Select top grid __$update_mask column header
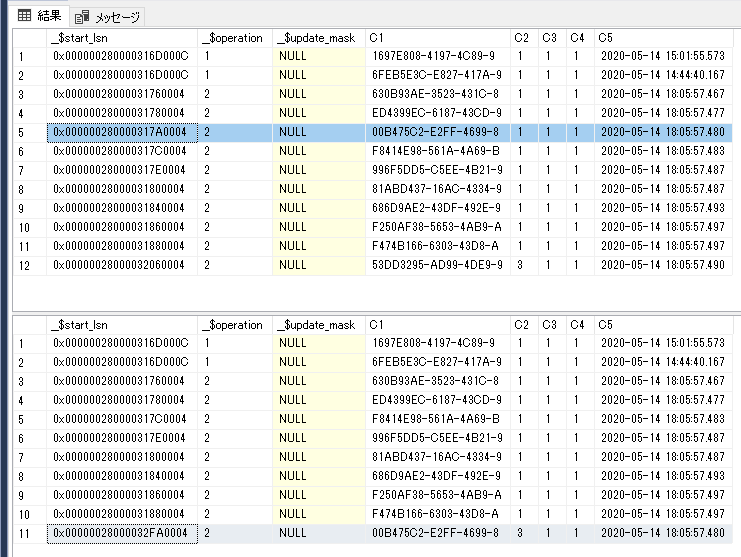The image size is (741, 557). (x=319, y=38)
